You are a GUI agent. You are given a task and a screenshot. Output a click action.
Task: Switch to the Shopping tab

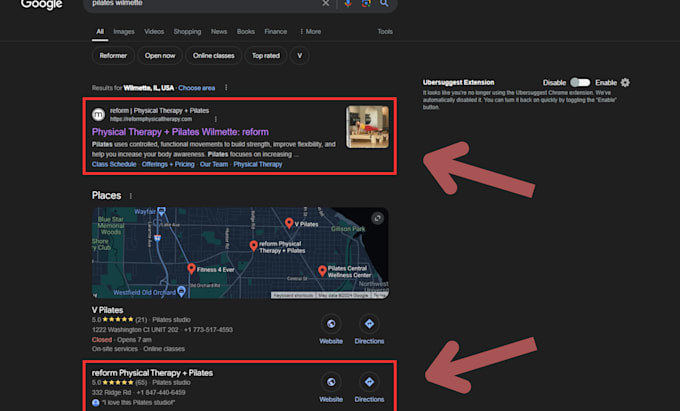[x=187, y=32]
